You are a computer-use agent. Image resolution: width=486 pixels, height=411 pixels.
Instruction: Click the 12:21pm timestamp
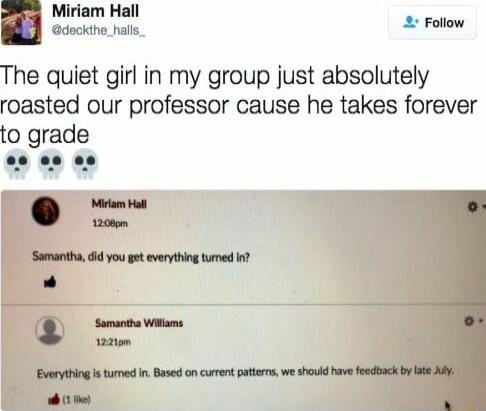113,342
